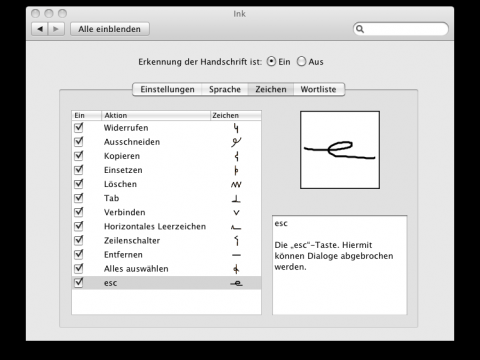Click the Tab gesture glyph
The height and width of the screenshot is (360, 480).
236,199
